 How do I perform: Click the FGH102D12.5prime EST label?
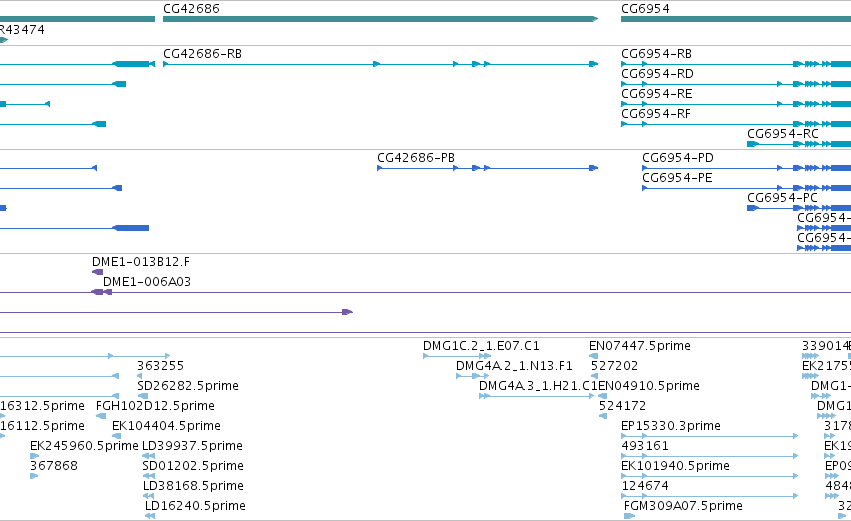coord(155,406)
